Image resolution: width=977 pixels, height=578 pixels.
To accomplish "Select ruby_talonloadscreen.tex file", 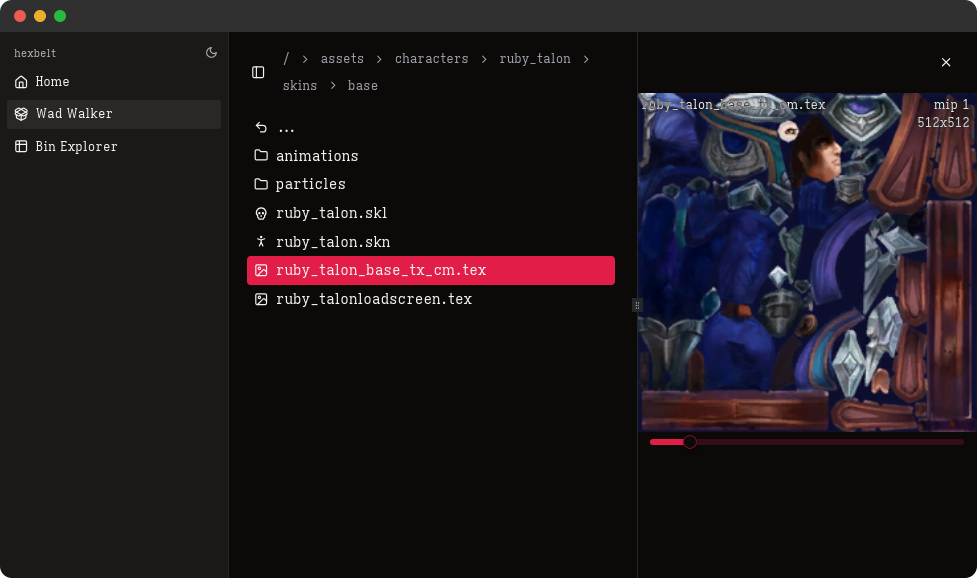I will (431, 299).
